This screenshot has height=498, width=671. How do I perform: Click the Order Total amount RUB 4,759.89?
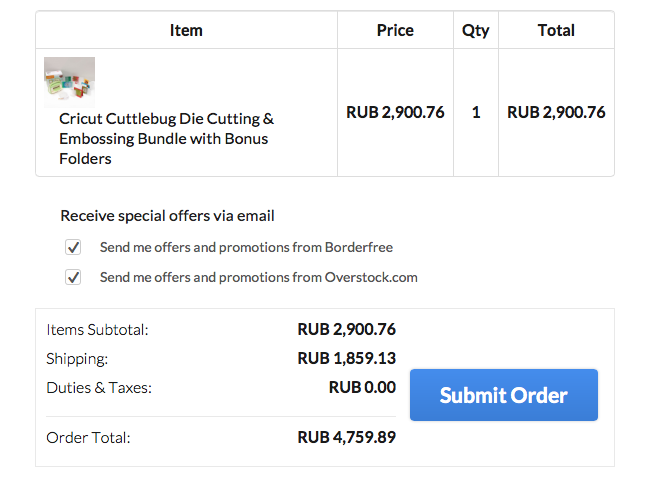(346, 437)
